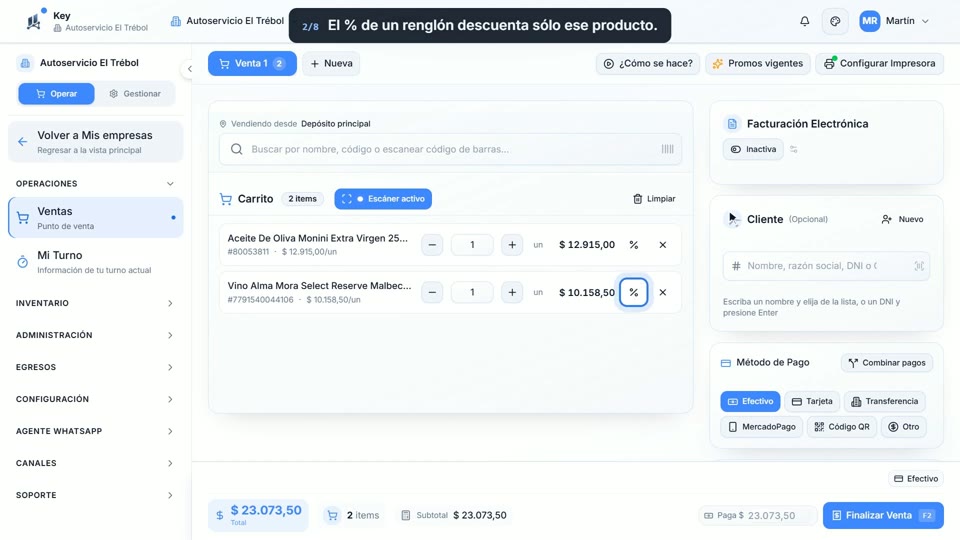Open Facturación settings sliders icon
960x540 pixels.
(x=793, y=149)
